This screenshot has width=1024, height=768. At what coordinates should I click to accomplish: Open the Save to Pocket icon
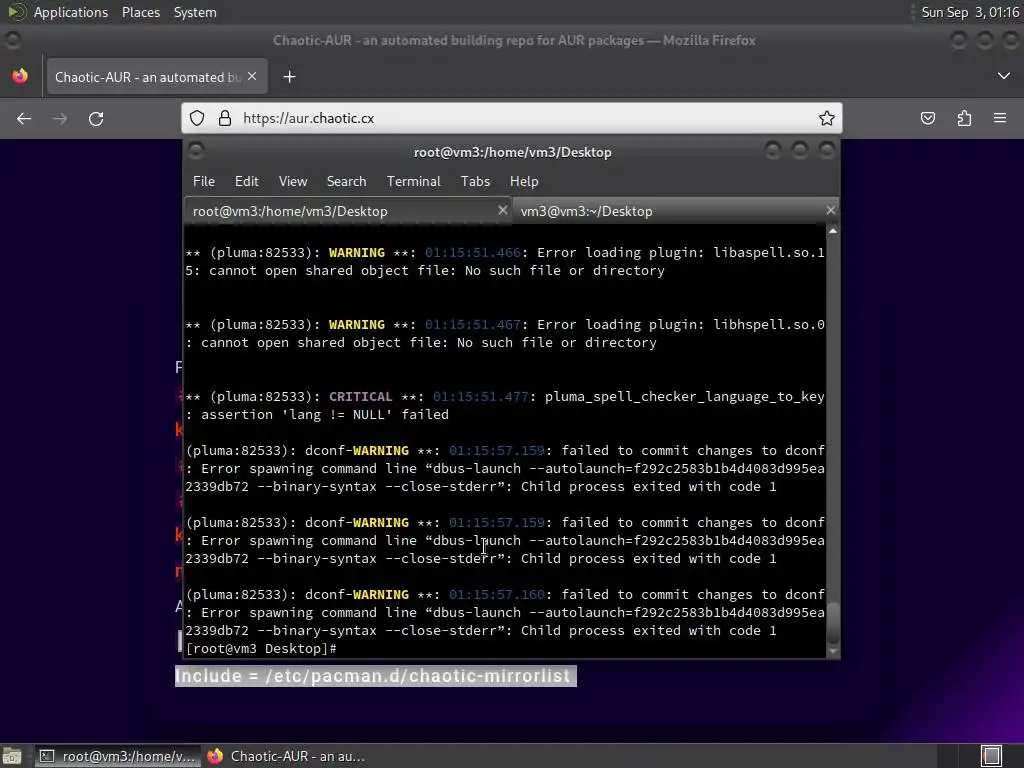coord(927,118)
